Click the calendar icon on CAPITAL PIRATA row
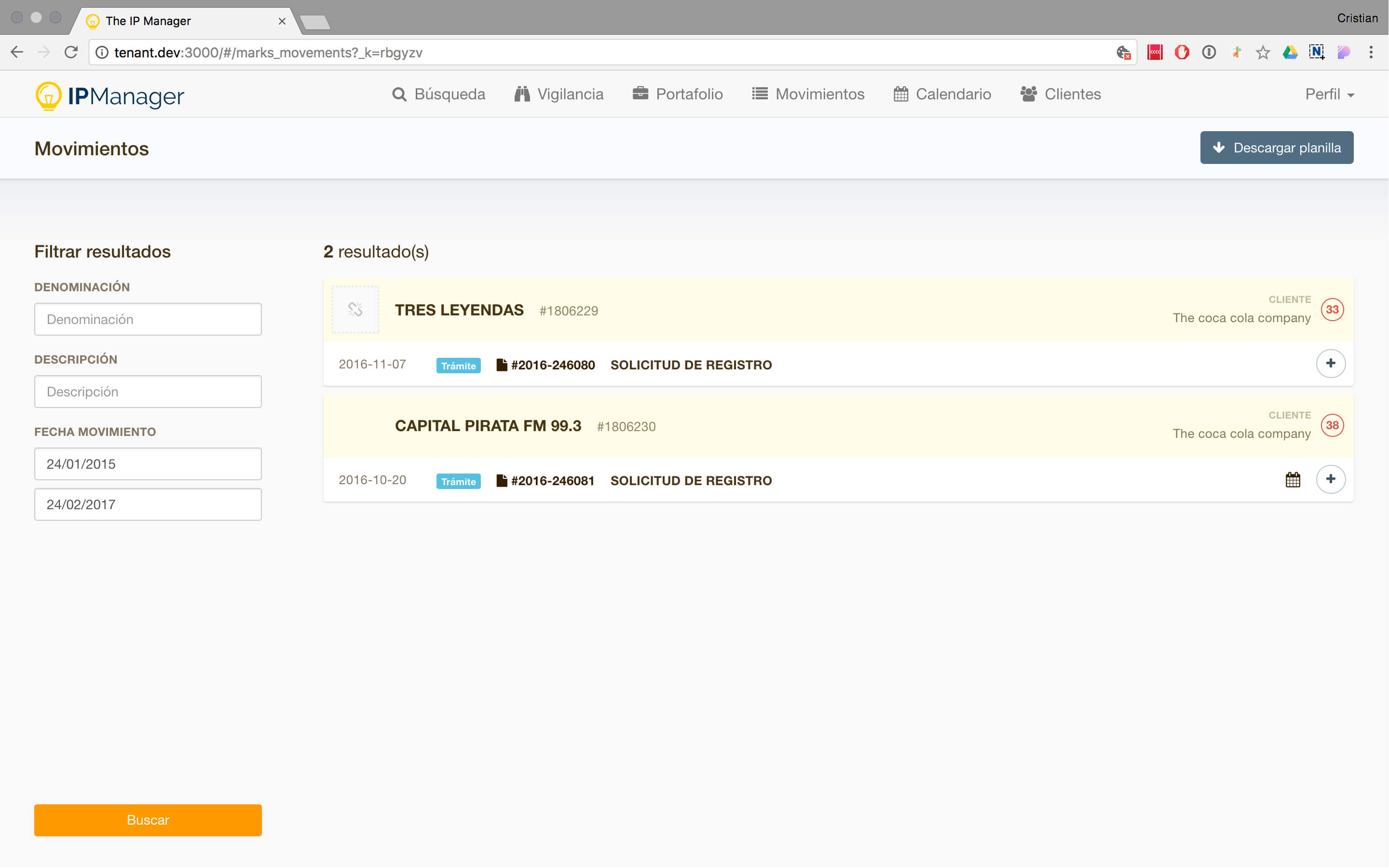This screenshot has height=868, width=1389. pos(1293,479)
